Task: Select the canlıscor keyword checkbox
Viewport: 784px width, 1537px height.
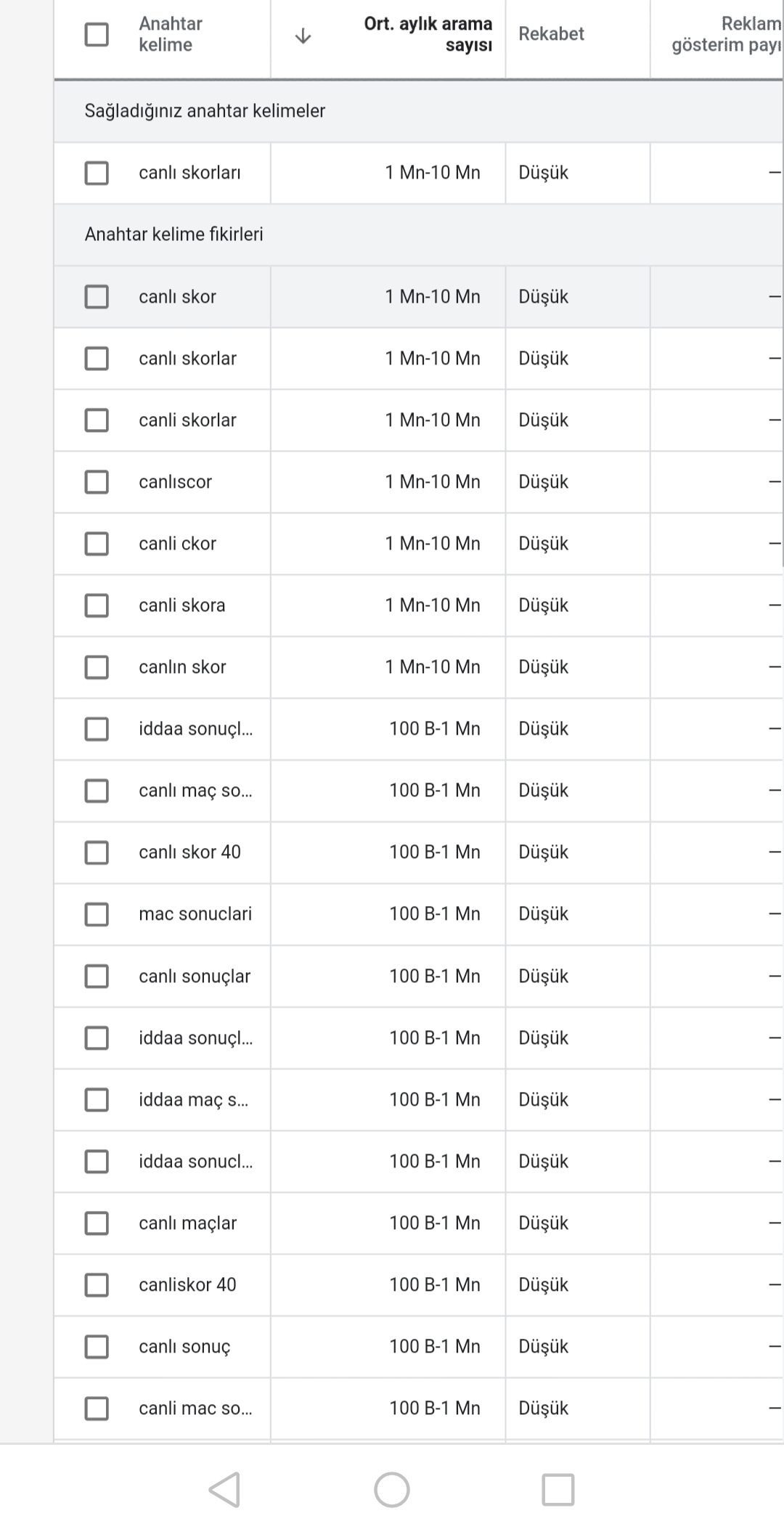Action: [97, 481]
